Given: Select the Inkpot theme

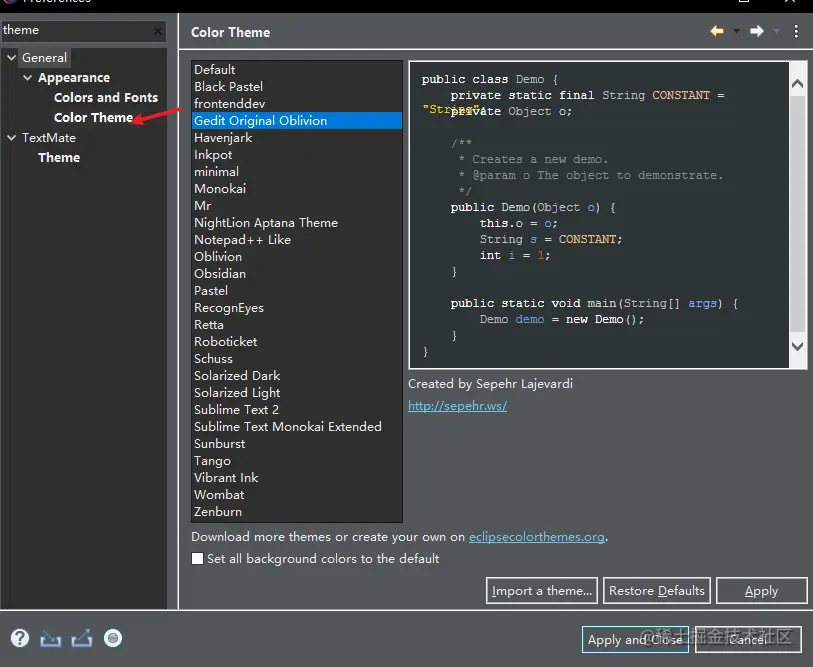Looking at the screenshot, I should pos(297,155).
